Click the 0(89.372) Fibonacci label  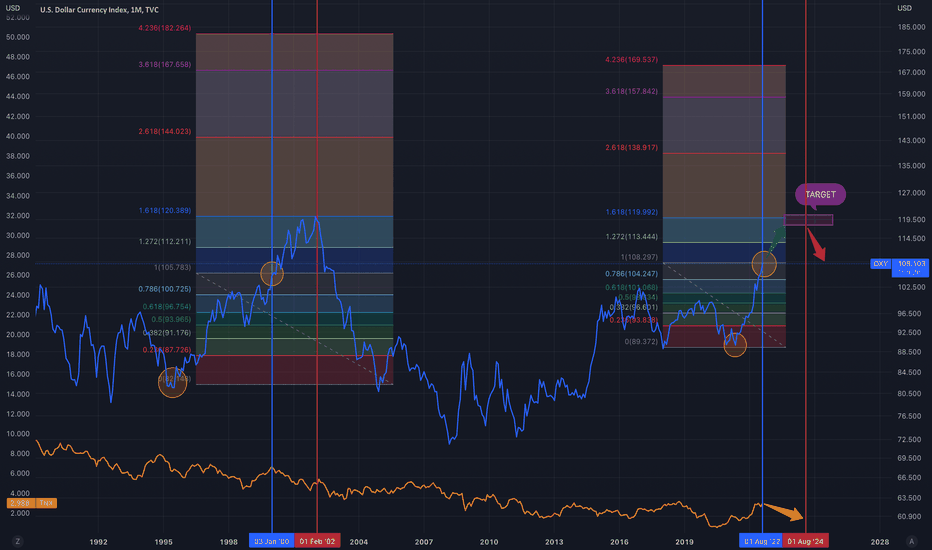point(641,342)
